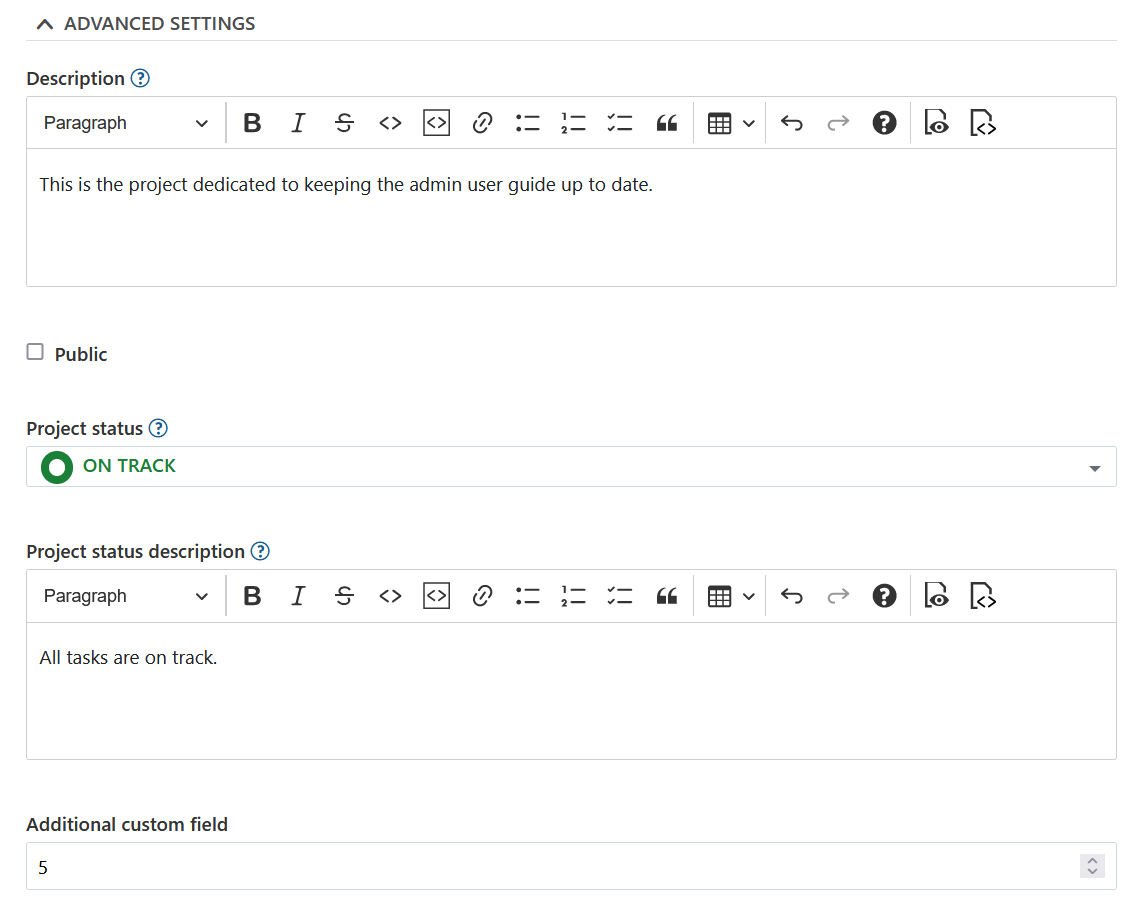This screenshot has height=910, width=1146.
Task: Click help icon next to Project status label
Action: click(158, 429)
